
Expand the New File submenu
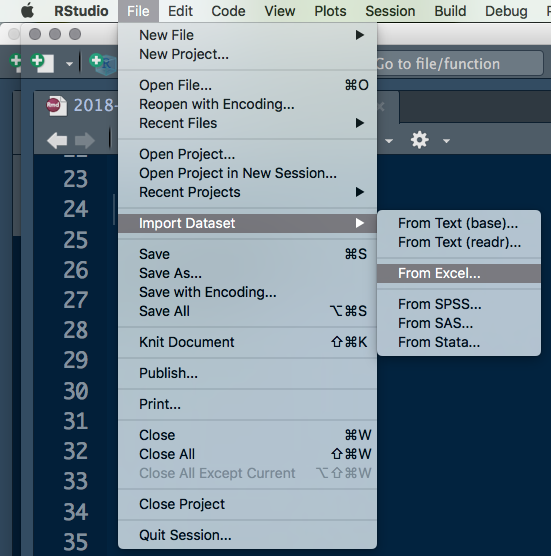pyautogui.click(x=247, y=35)
